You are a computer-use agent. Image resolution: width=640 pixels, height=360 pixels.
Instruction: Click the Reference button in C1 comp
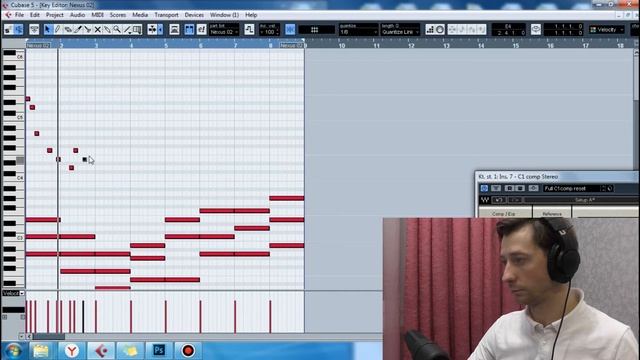(x=552, y=213)
